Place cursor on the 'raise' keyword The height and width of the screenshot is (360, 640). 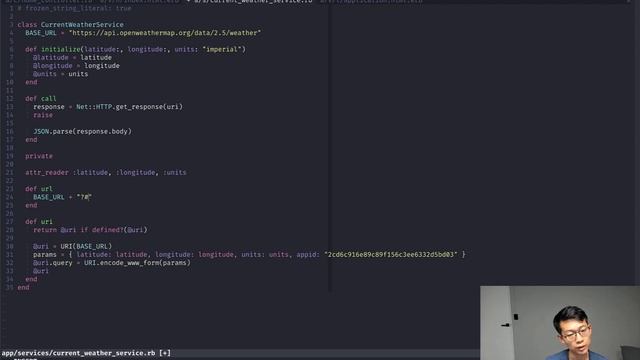[43, 115]
